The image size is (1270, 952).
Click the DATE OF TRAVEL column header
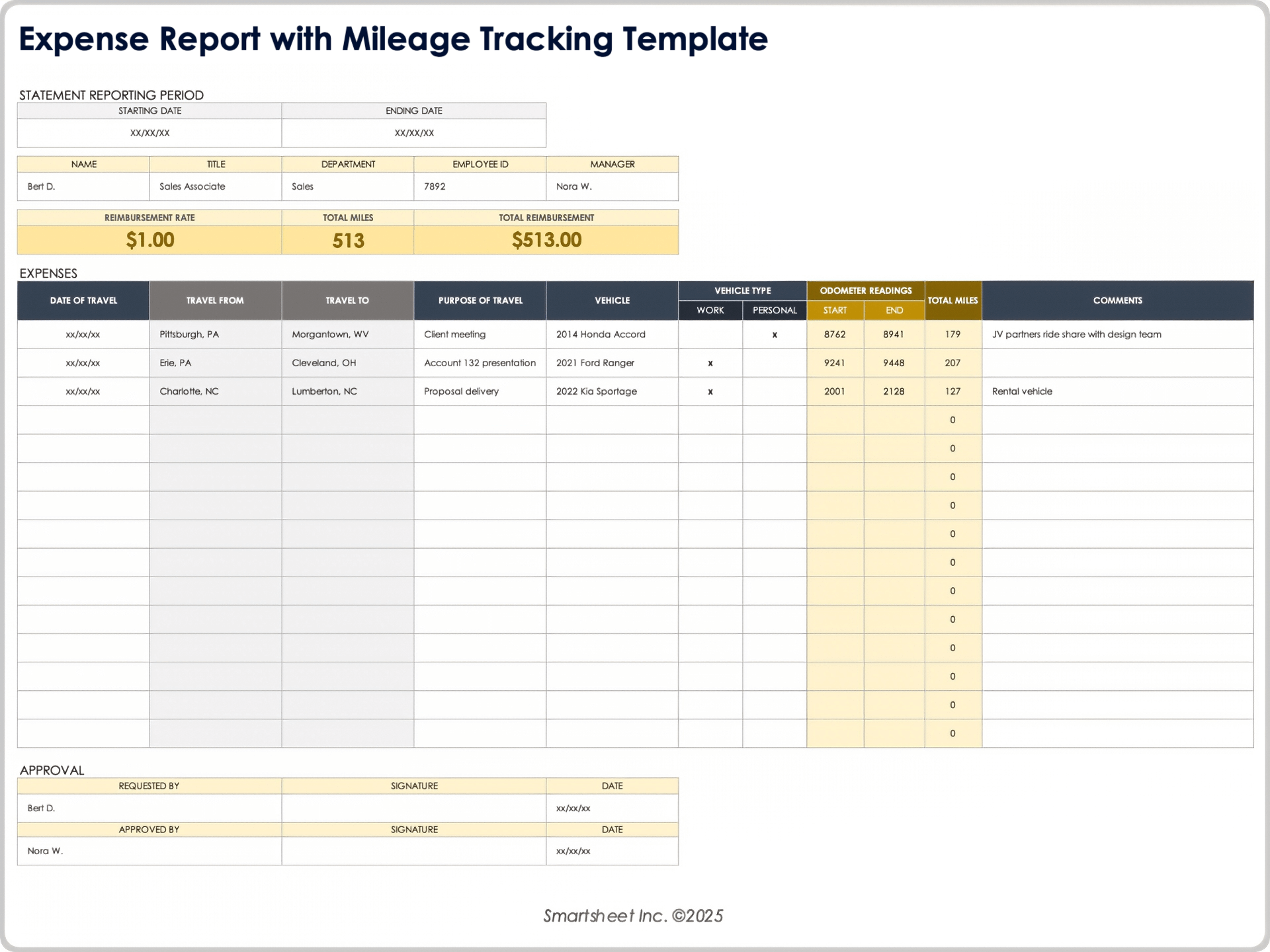pyautogui.click(x=83, y=300)
